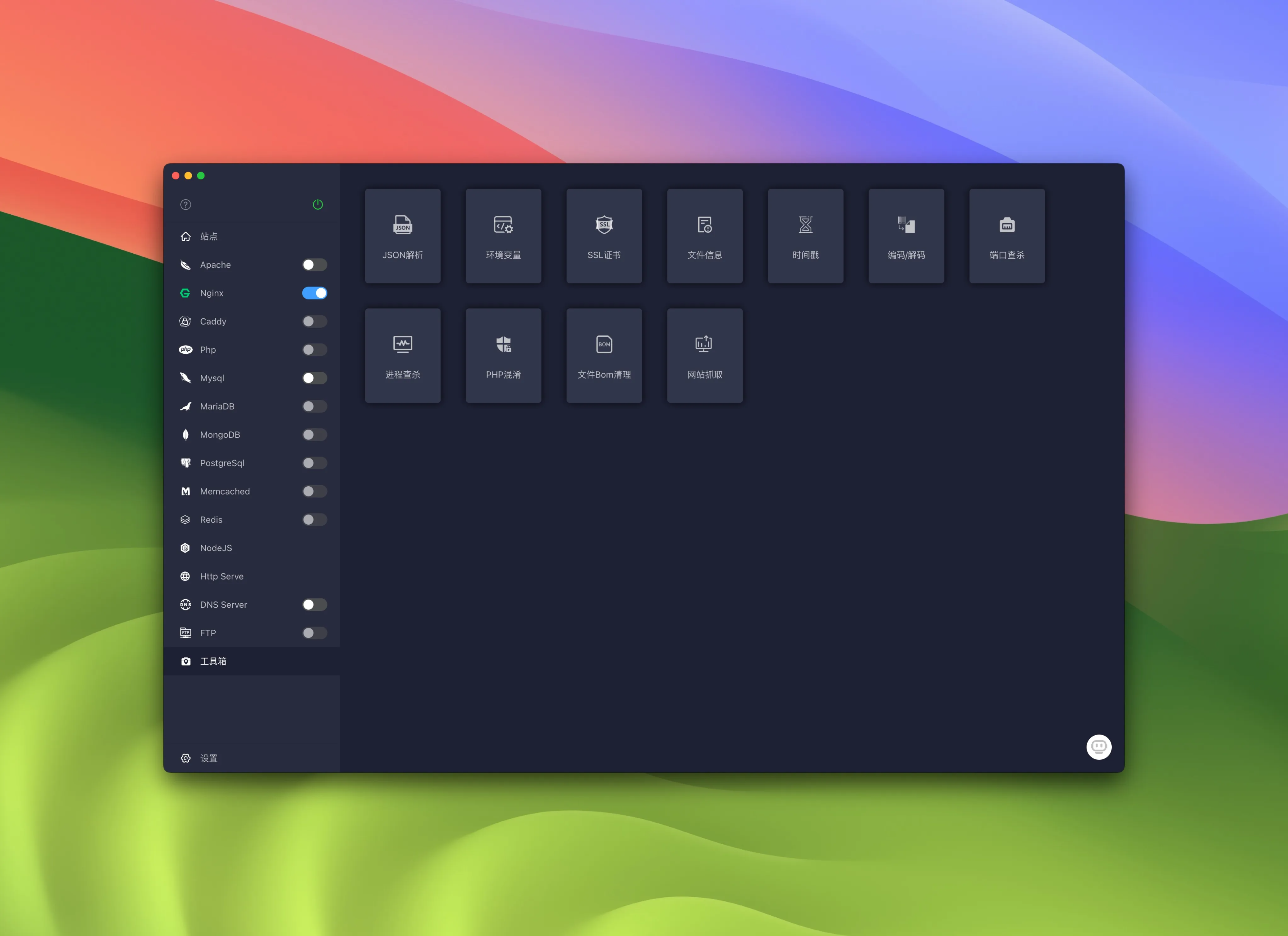Enable the Mysql service toggle
Image resolution: width=1288 pixels, height=936 pixels.
pyautogui.click(x=314, y=378)
